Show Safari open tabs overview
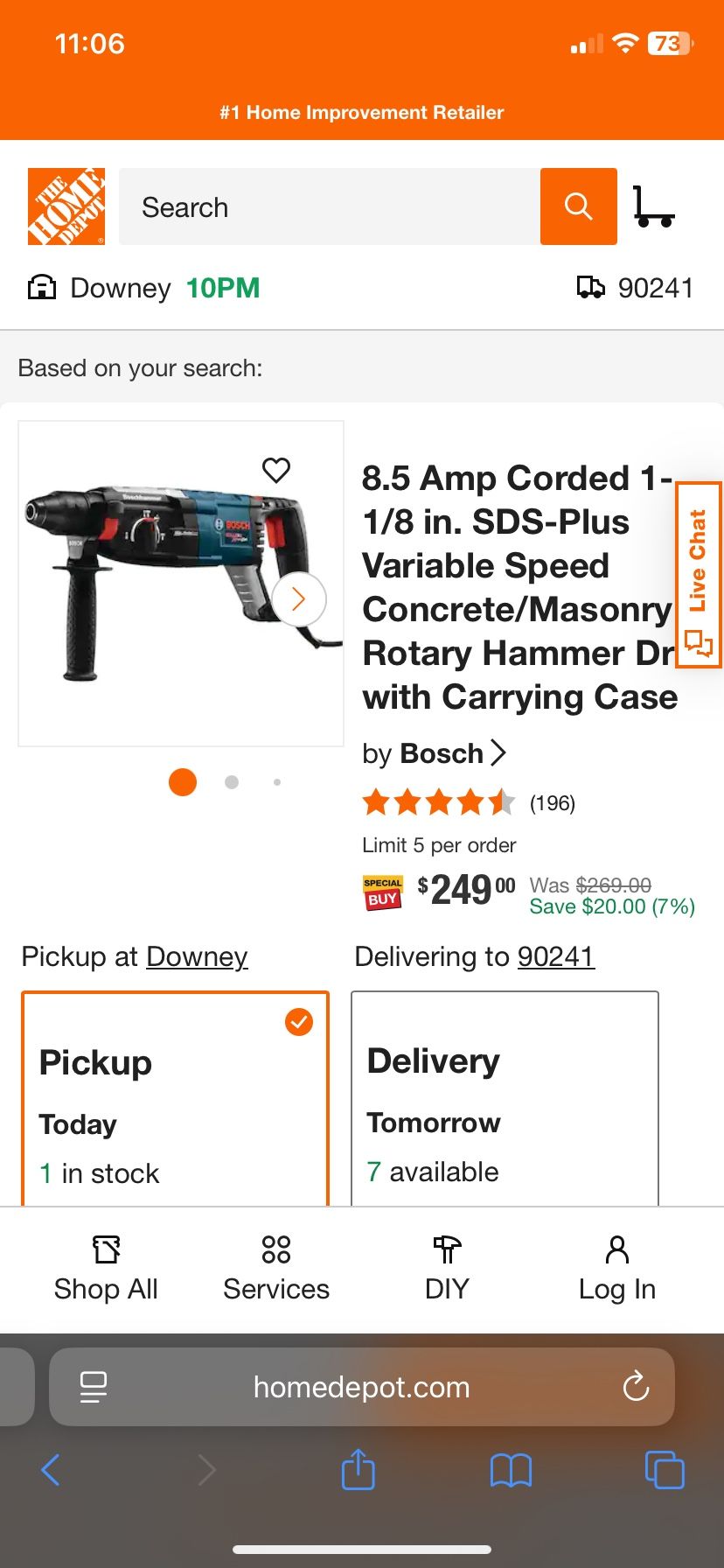This screenshot has width=724, height=1568. [664, 1469]
